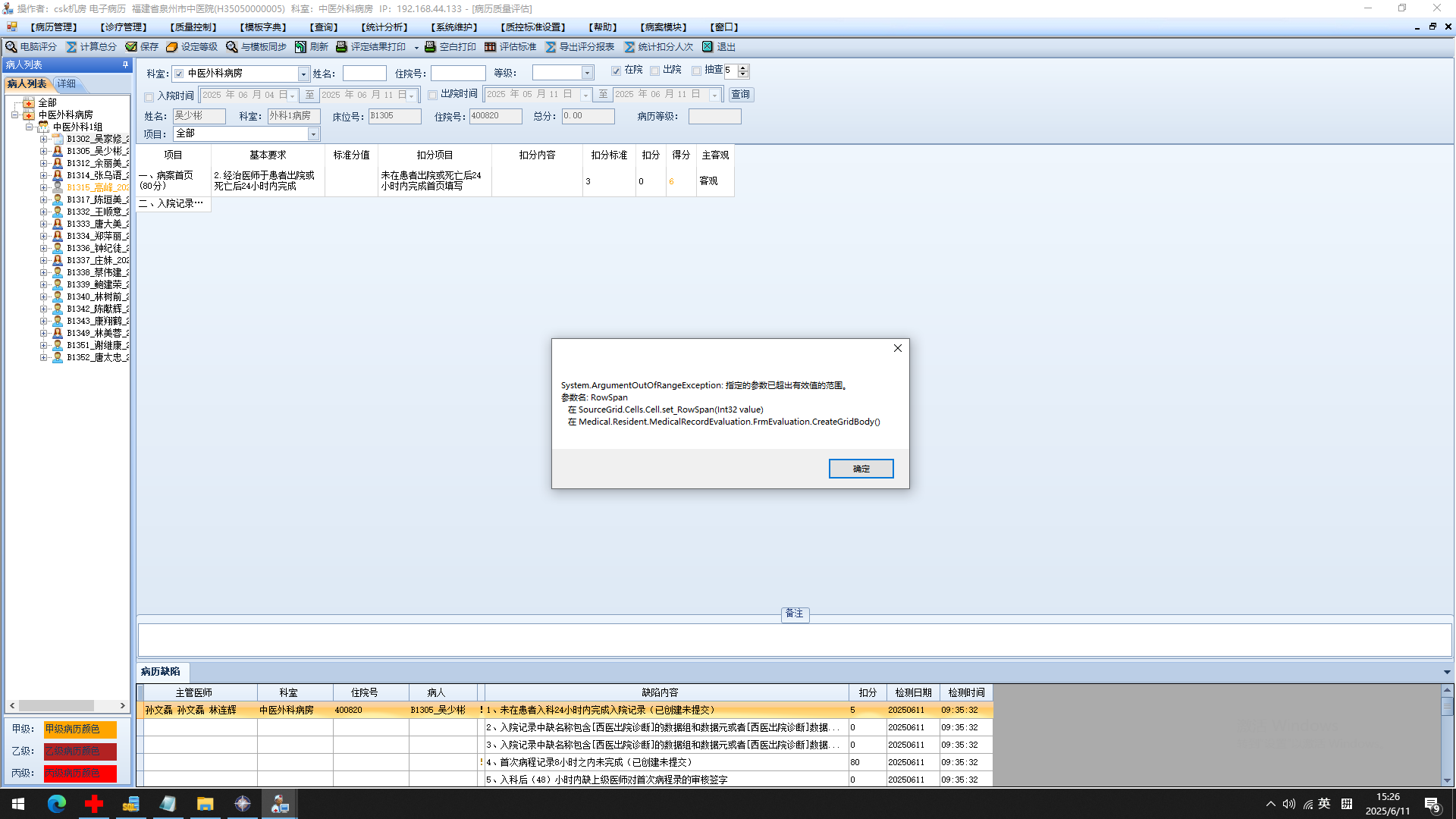Enable the 出院 checkbox
This screenshot has height=819, width=1456.
point(654,71)
